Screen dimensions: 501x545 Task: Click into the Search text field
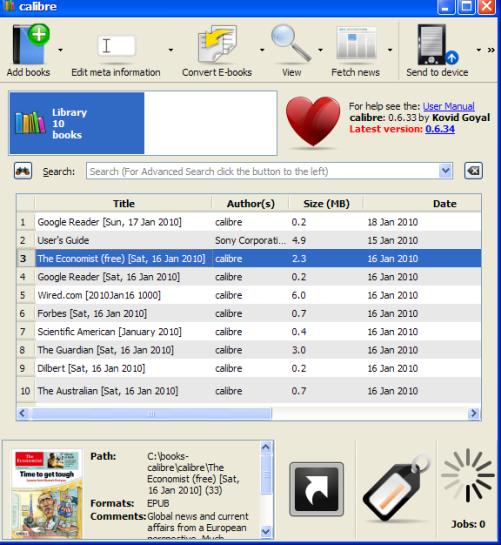tap(262, 171)
